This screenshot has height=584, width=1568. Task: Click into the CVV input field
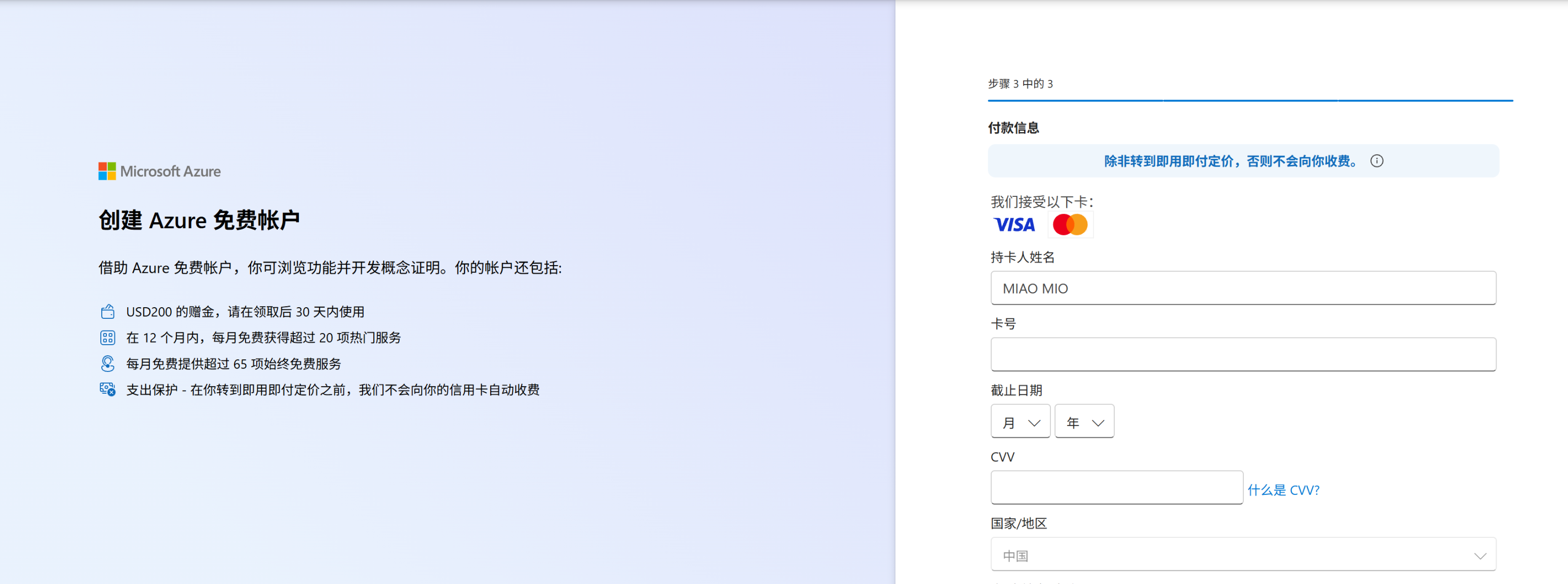point(1116,488)
